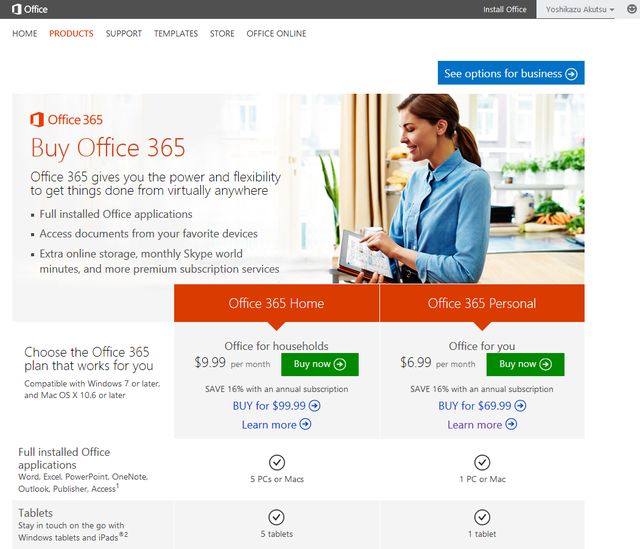The image size is (640, 549).
Task: Open Learn more for Office 365 Home
Action: (276, 425)
